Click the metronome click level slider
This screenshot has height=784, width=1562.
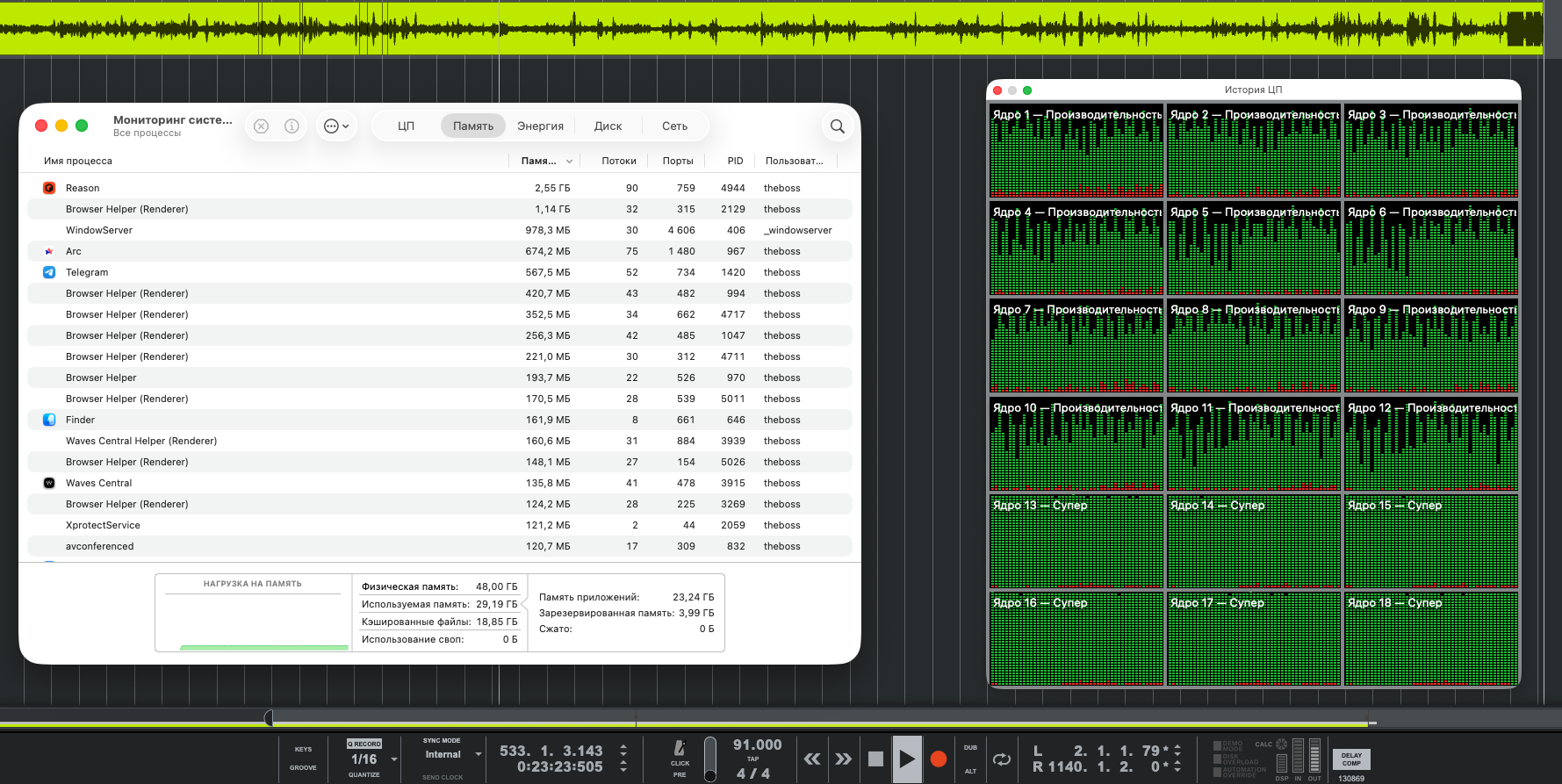coord(710,760)
